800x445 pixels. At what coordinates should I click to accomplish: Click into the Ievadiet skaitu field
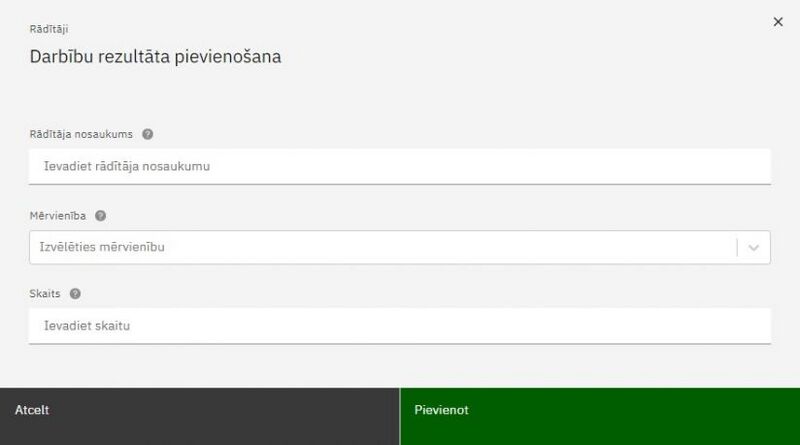pyautogui.click(x=400, y=326)
